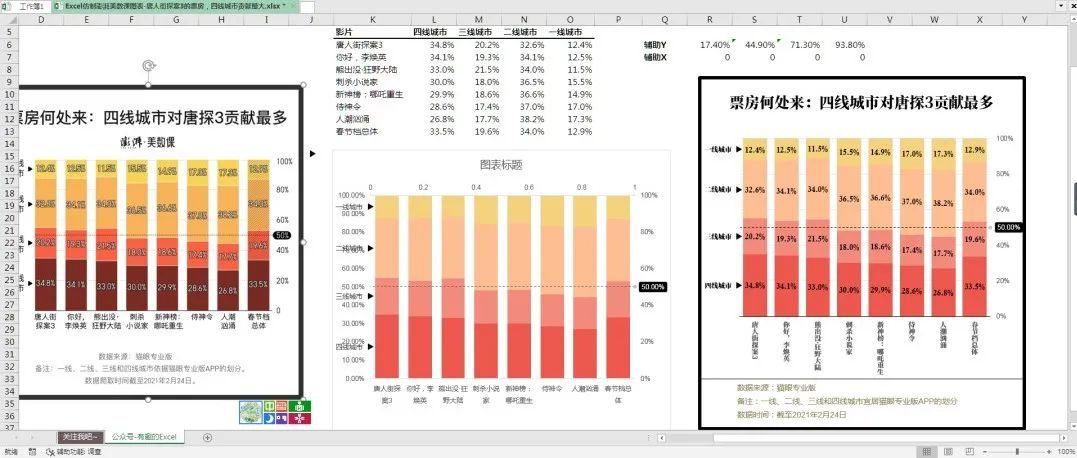Image resolution: width=1077 pixels, height=458 pixels.
Task: Select the cell with value 93.80%
Action: 846,45
